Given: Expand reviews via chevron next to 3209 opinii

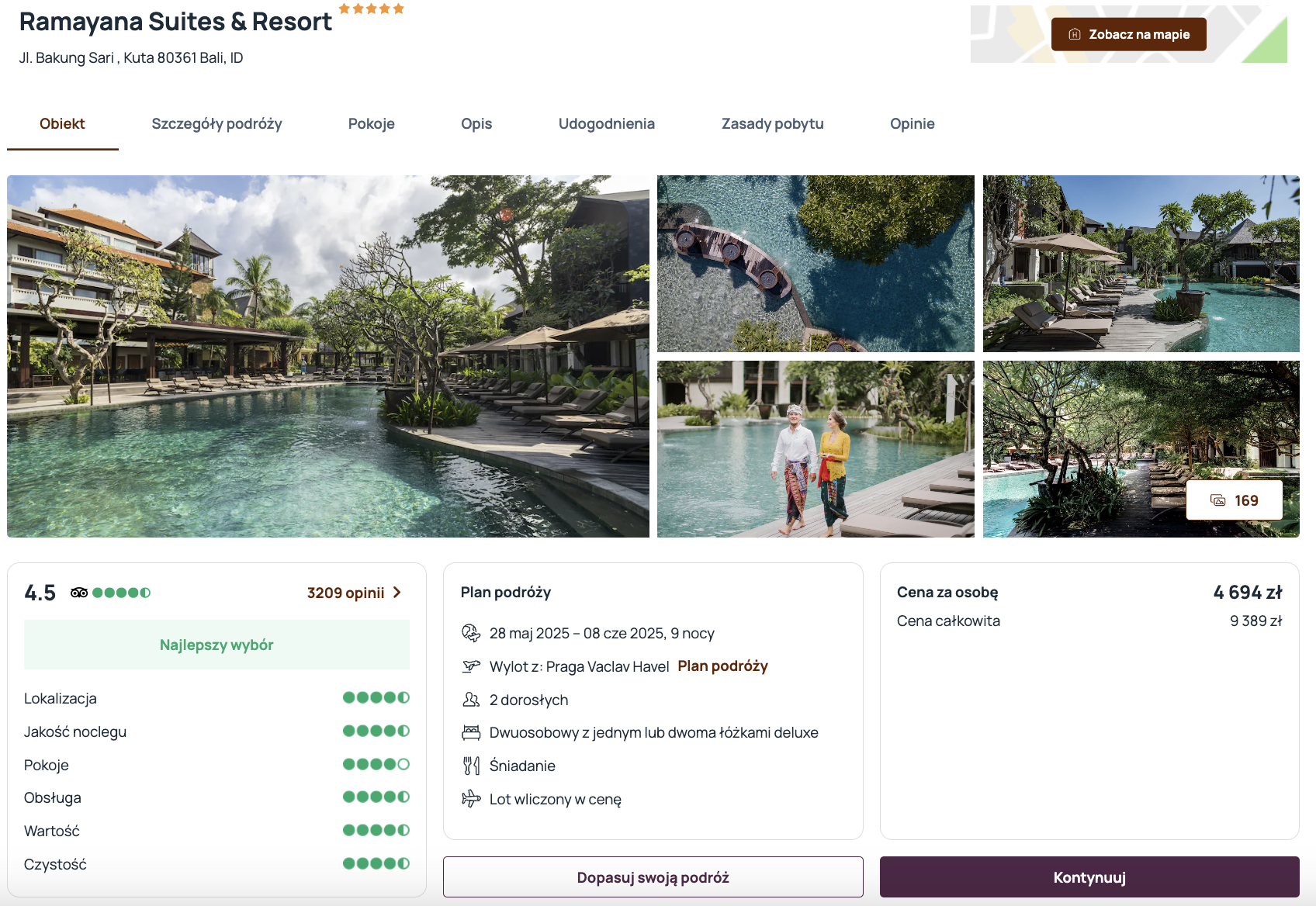Looking at the screenshot, I should click(x=397, y=593).
